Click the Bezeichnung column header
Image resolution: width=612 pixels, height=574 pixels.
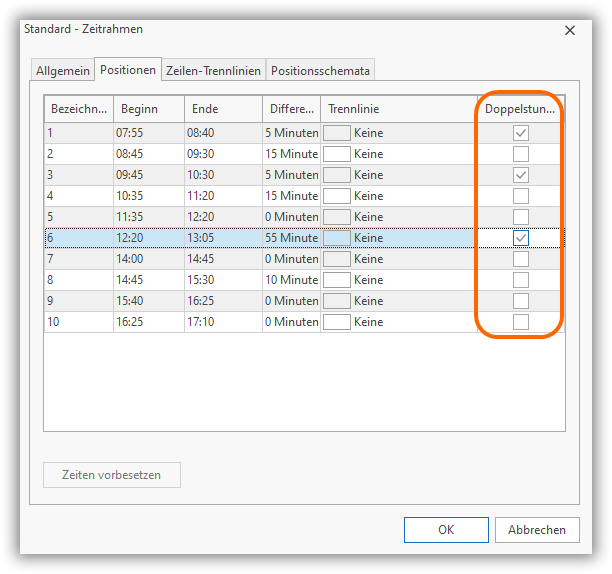(x=78, y=109)
